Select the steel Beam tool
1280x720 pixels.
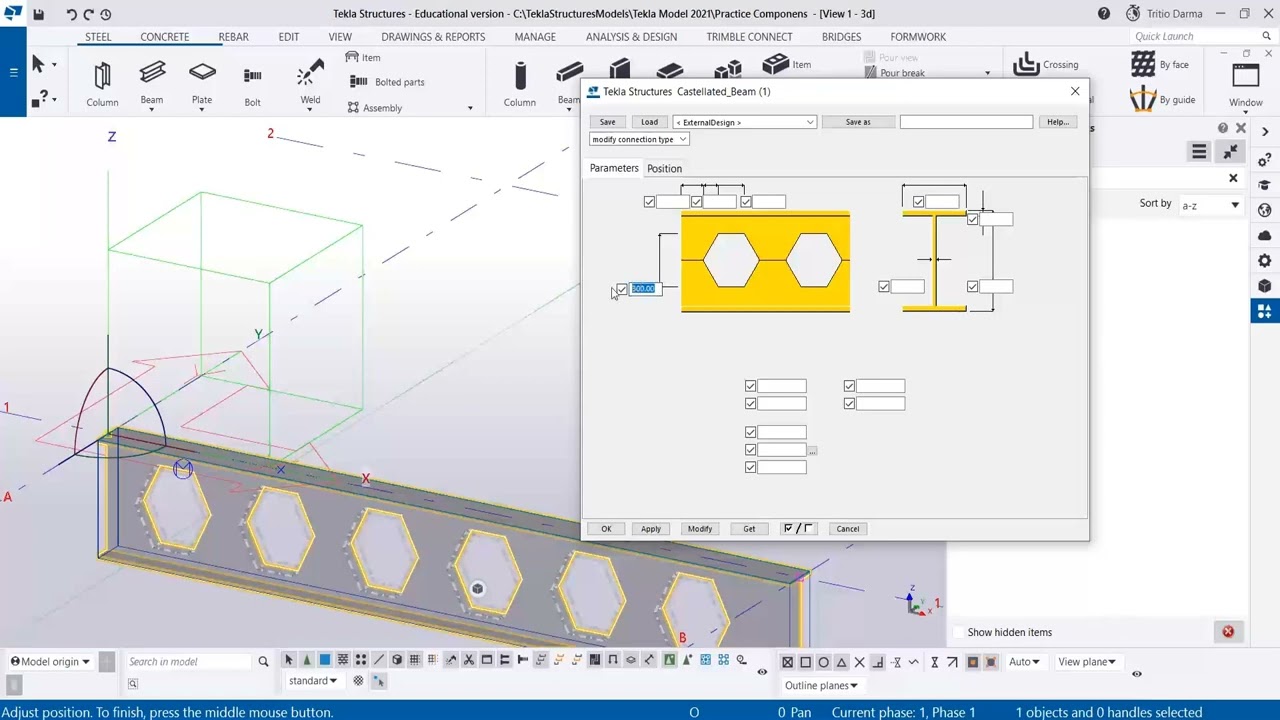[152, 84]
